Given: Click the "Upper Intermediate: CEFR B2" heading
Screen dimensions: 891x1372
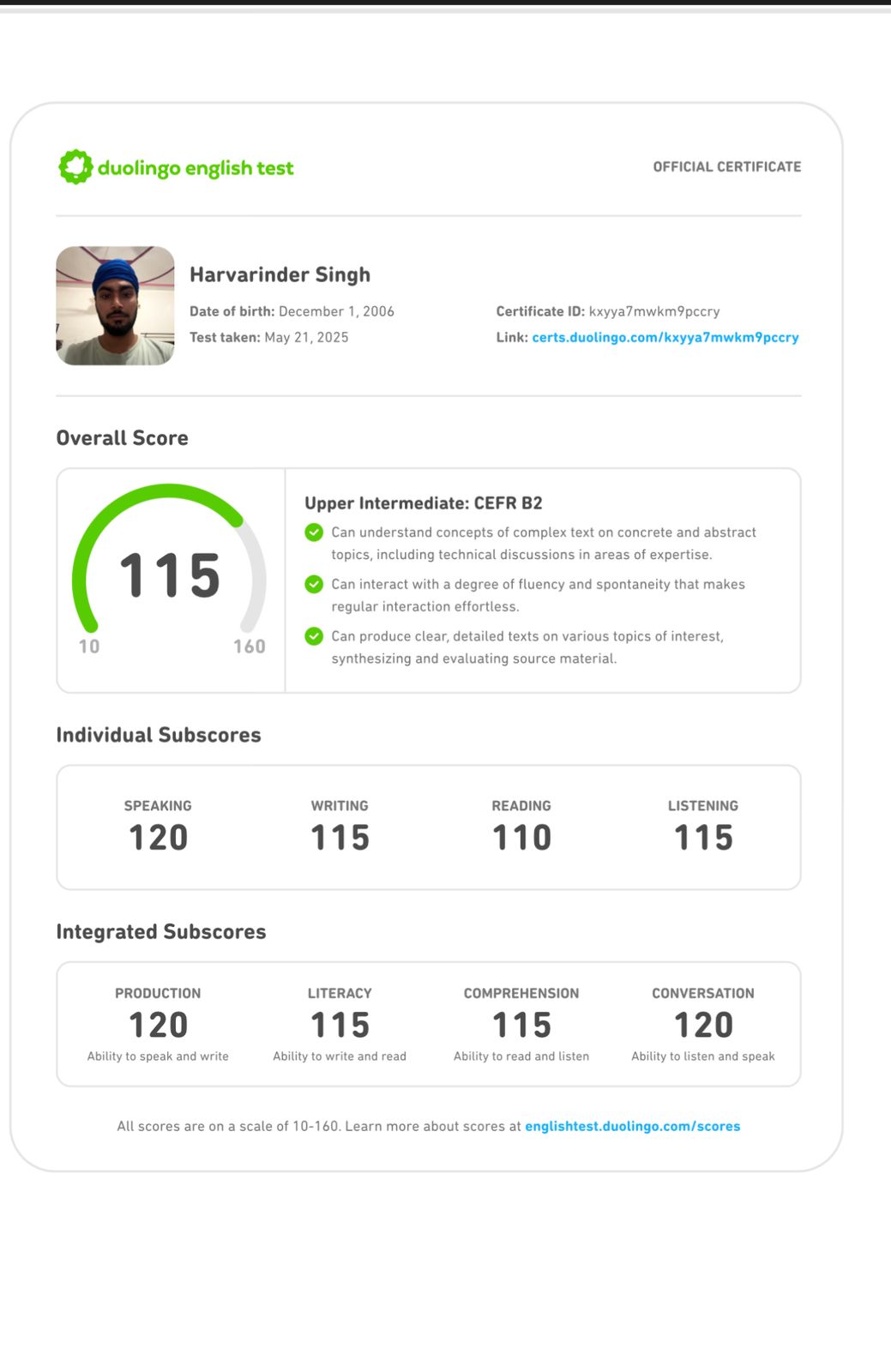Looking at the screenshot, I should (424, 503).
